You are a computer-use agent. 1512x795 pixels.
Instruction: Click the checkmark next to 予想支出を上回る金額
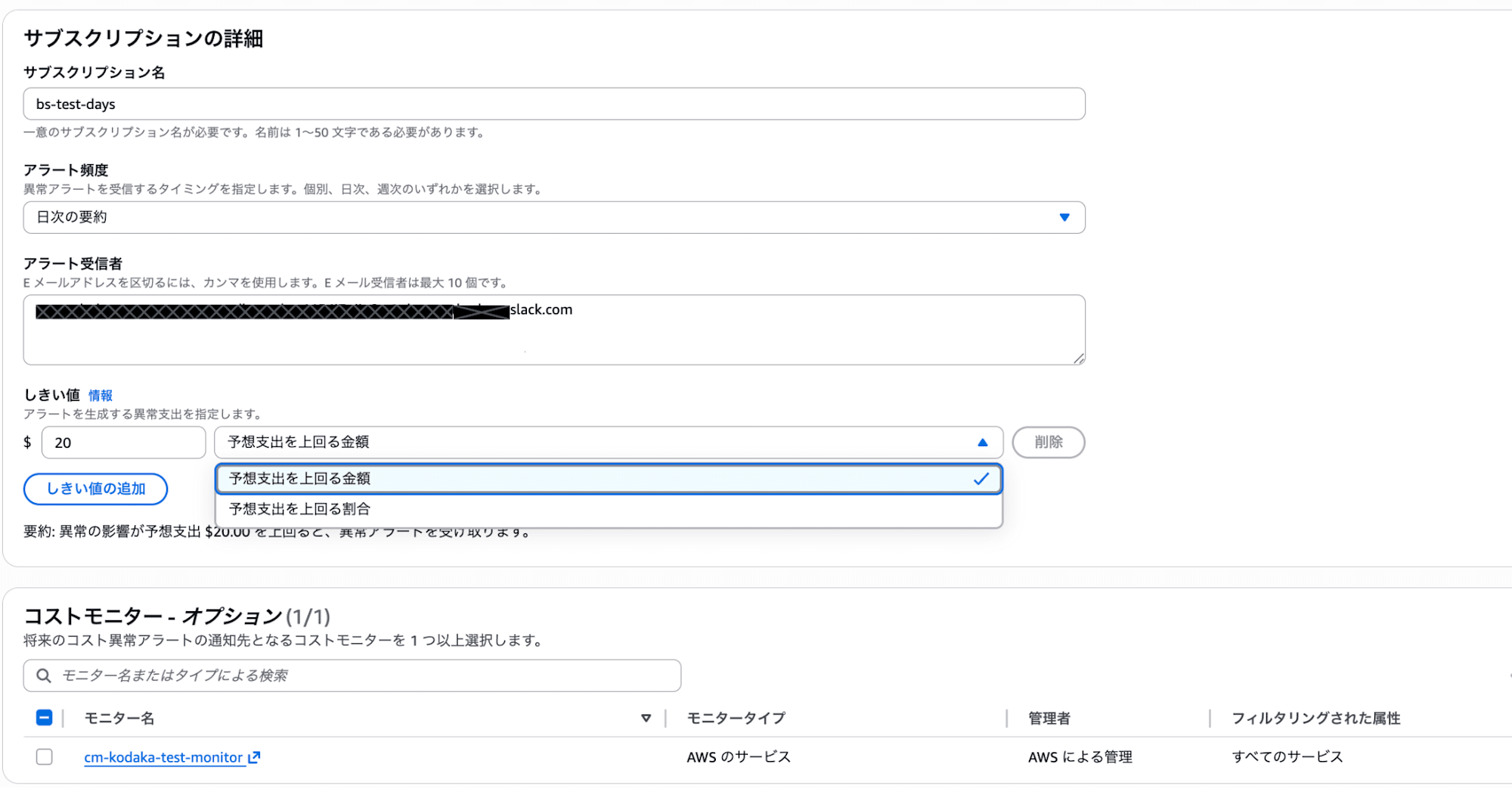tap(981, 478)
